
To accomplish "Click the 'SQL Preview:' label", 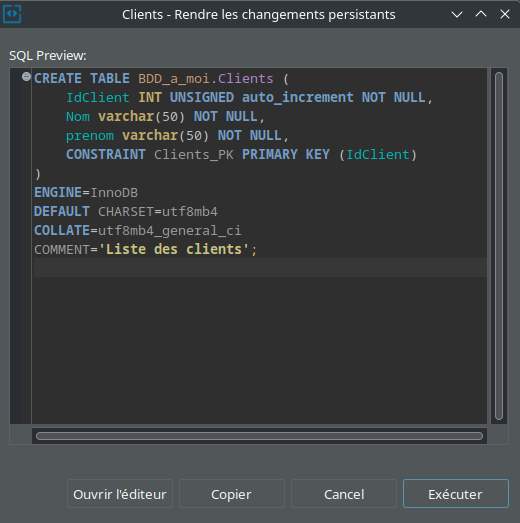I will (48, 56).
